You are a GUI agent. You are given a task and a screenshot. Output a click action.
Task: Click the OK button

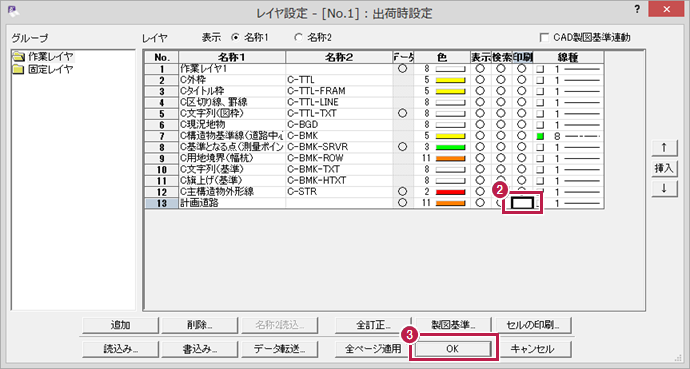click(x=453, y=349)
